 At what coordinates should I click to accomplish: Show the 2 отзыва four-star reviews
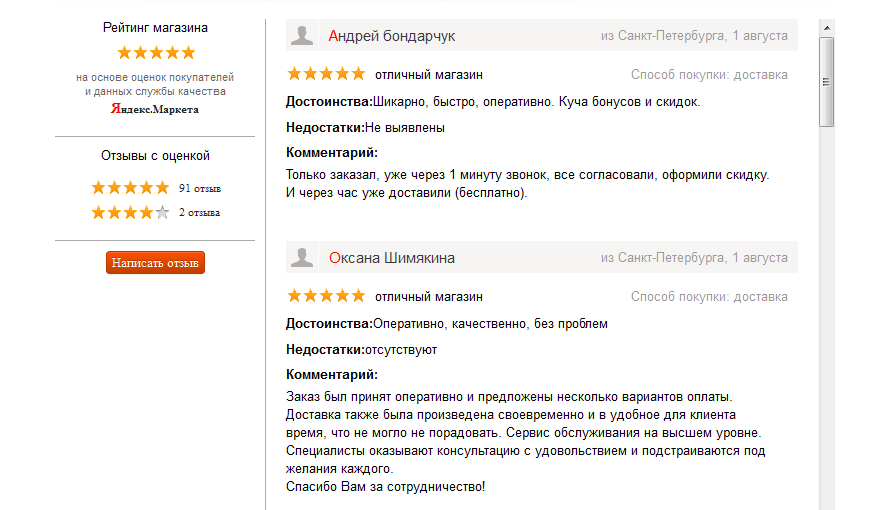point(200,212)
